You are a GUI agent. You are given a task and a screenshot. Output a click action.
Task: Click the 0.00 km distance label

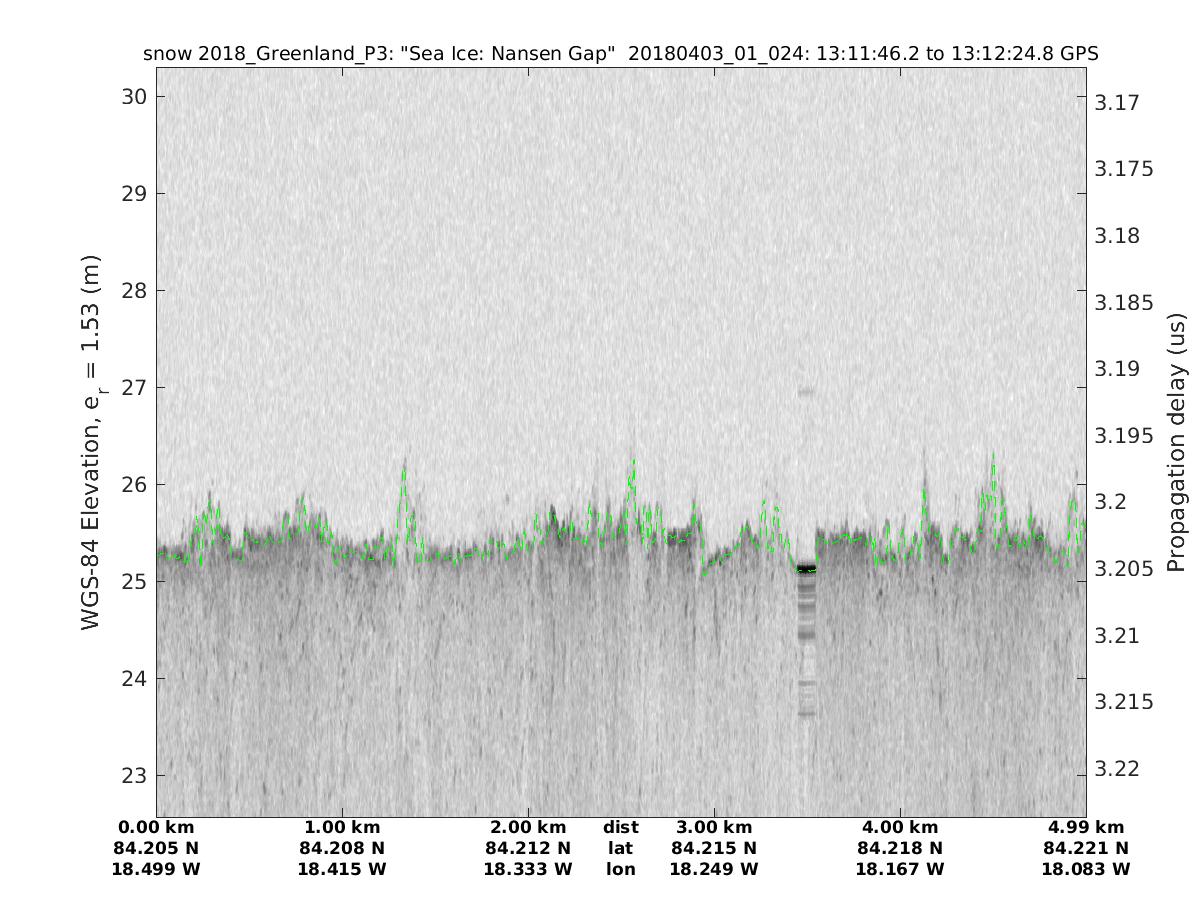point(156,827)
